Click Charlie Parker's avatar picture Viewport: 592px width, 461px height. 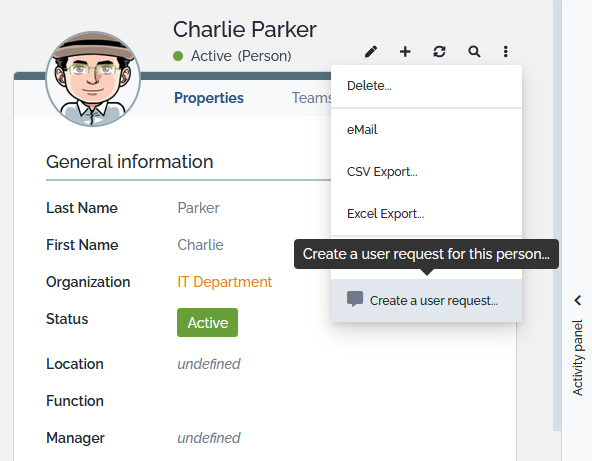pyautogui.click(x=93, y=79)
